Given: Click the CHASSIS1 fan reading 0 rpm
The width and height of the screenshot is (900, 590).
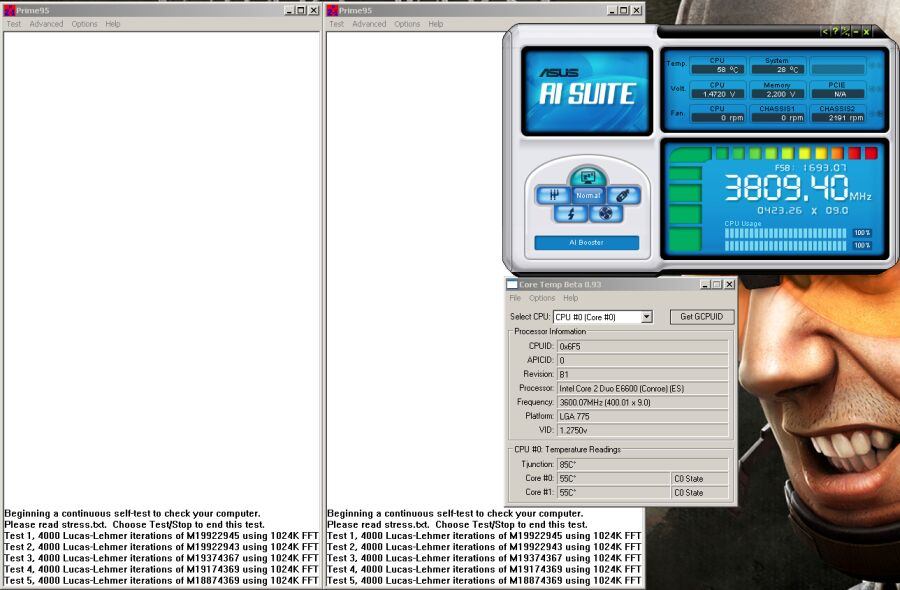Looking at the screenshot, I should [777, 117].
